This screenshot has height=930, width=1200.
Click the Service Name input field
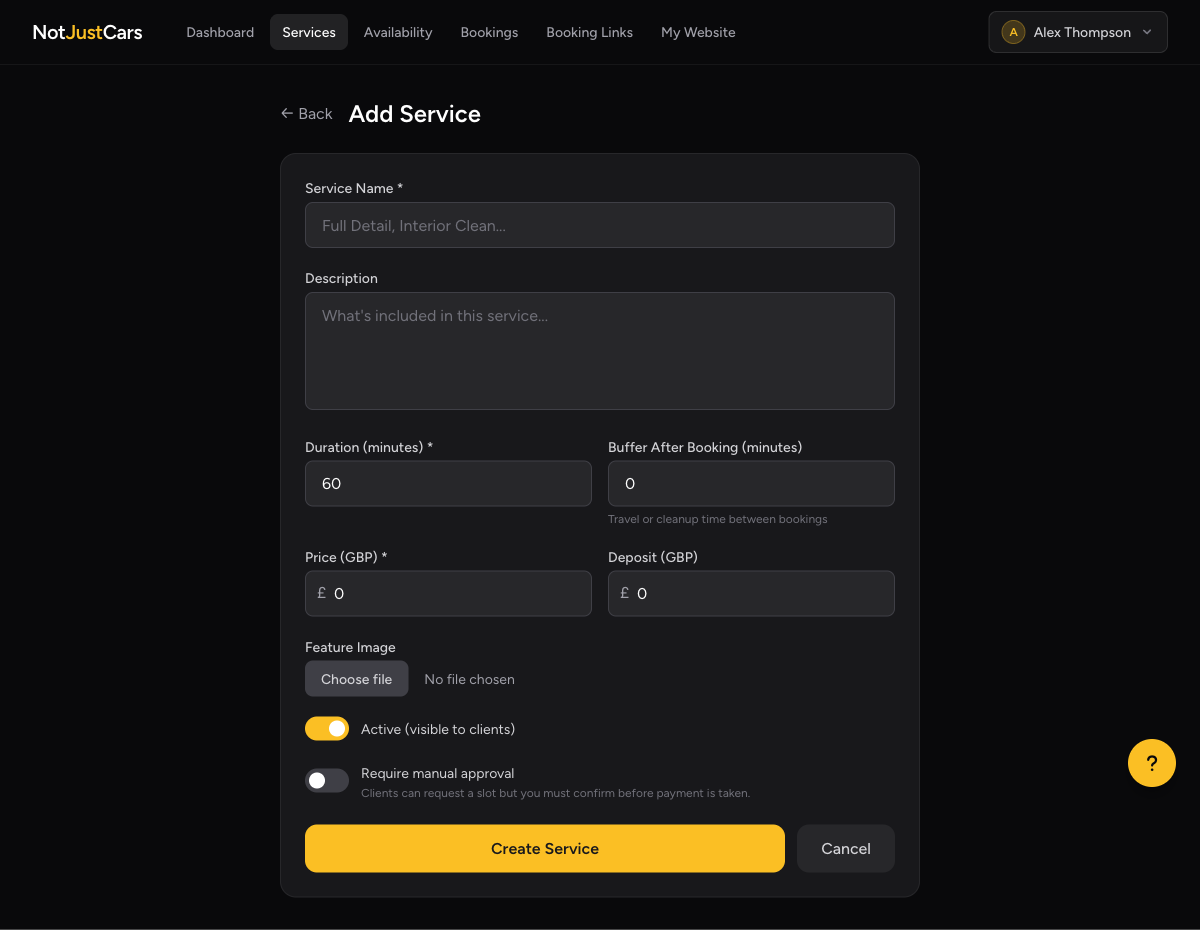pyautogui.click(x=600, y=225)
